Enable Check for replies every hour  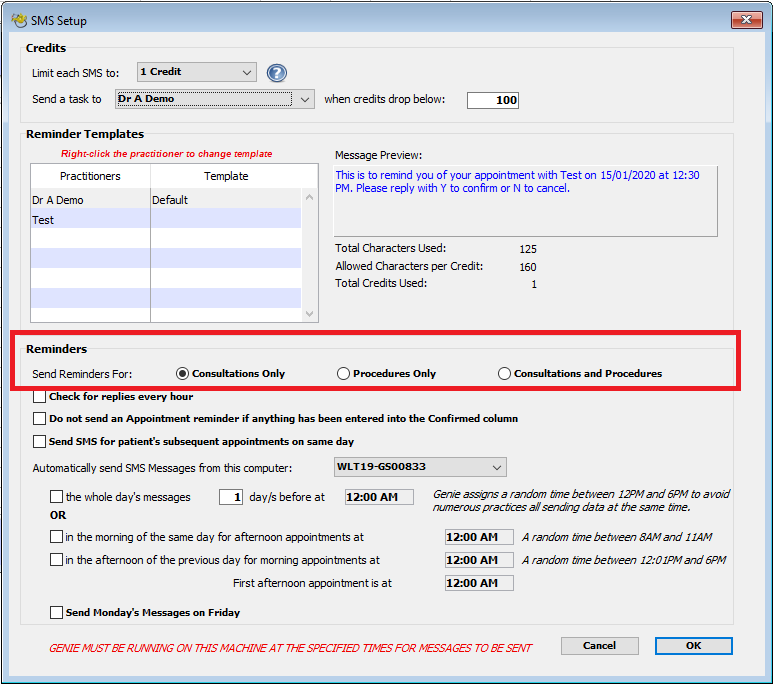[x=40, y=397]
